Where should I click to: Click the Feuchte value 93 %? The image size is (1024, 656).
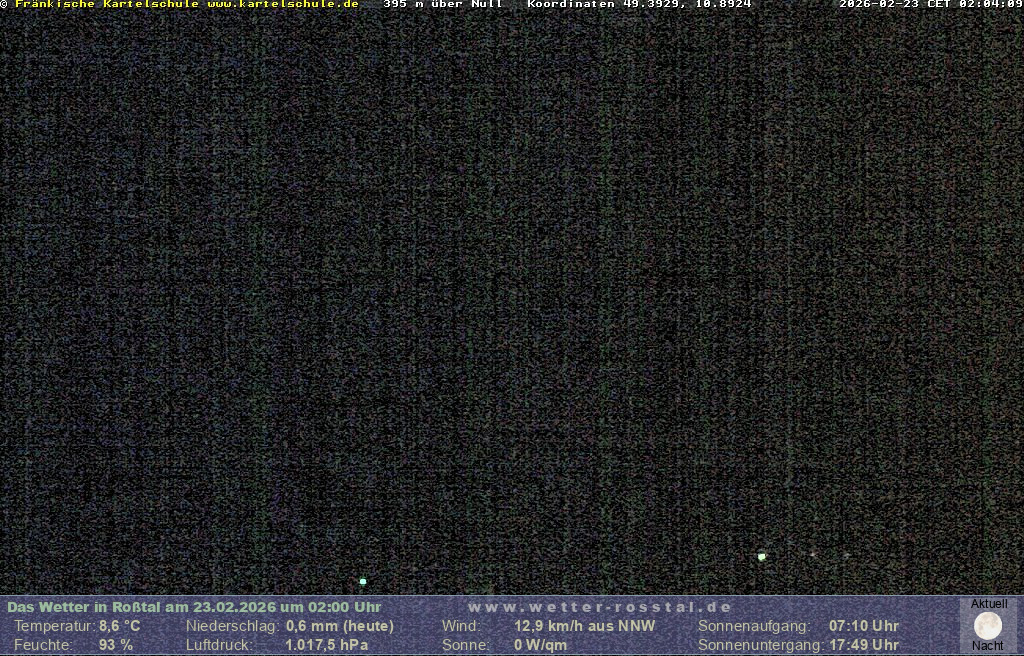(x=116, y=645)
